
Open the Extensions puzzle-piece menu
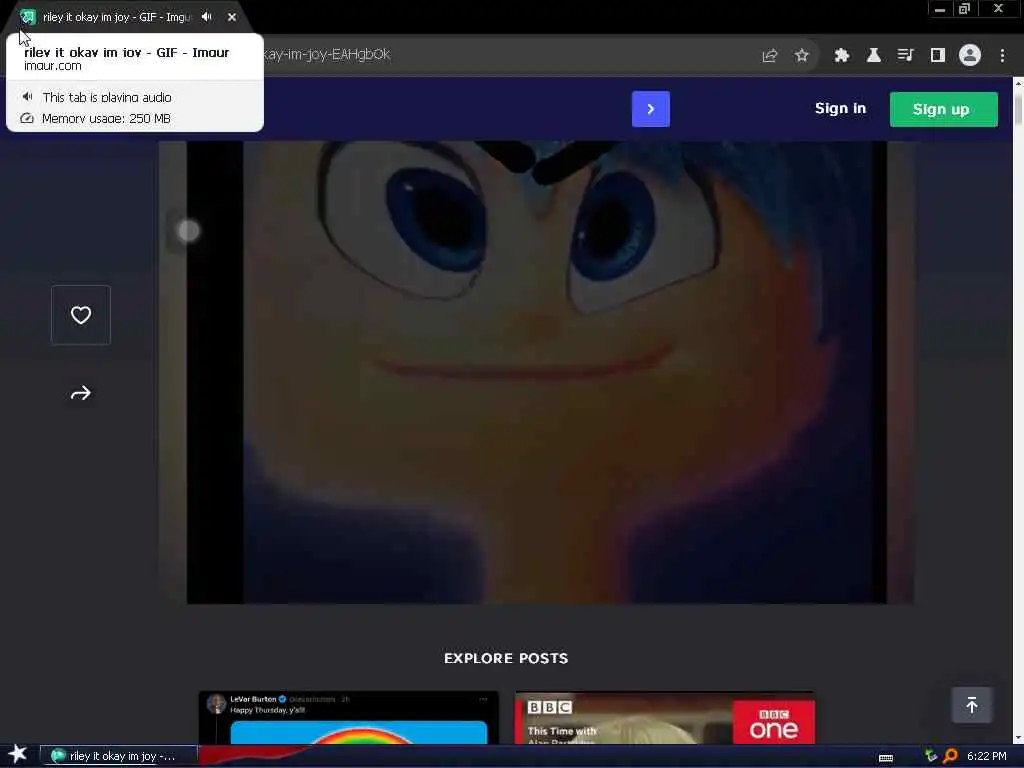[x=842, y=56]
